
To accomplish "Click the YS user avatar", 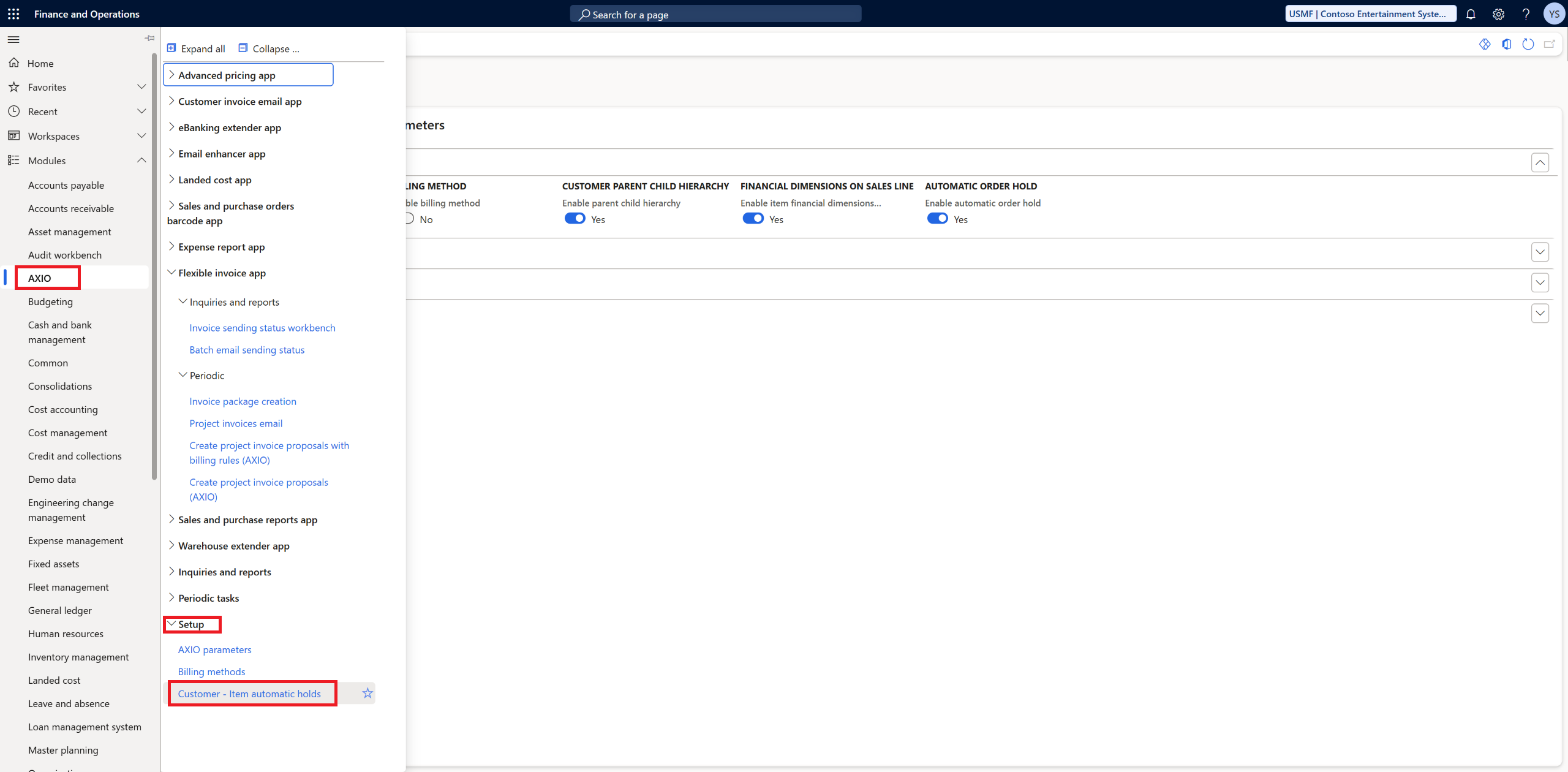I will [1554, 13].
